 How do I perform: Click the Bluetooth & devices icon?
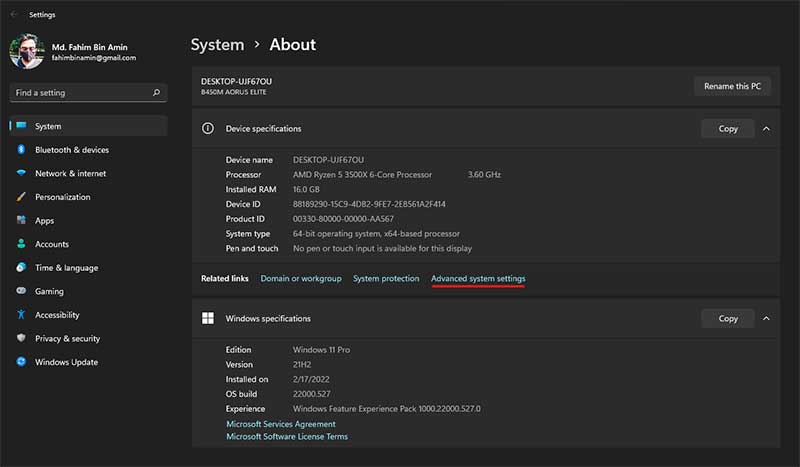click(21, 150)
